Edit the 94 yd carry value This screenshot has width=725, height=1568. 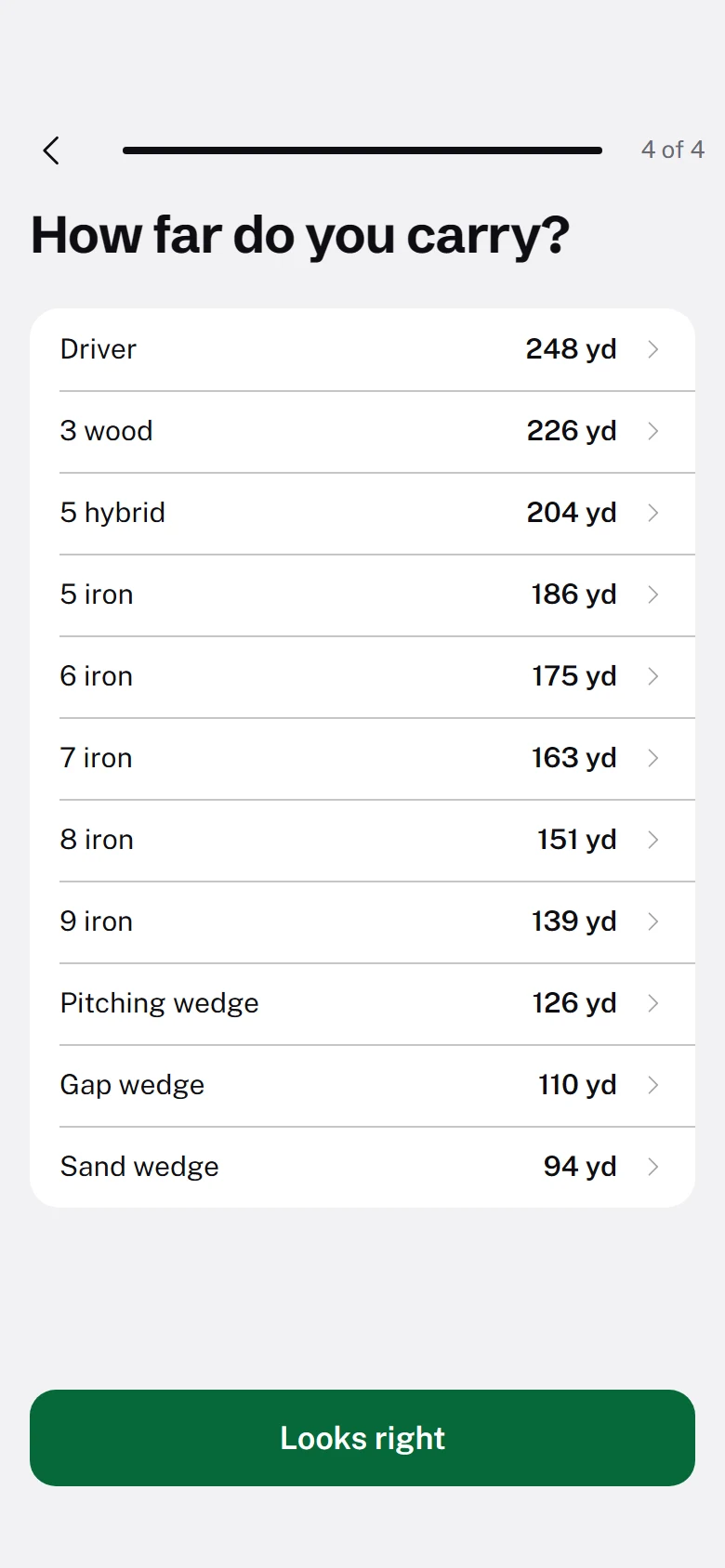point(580,1167)
